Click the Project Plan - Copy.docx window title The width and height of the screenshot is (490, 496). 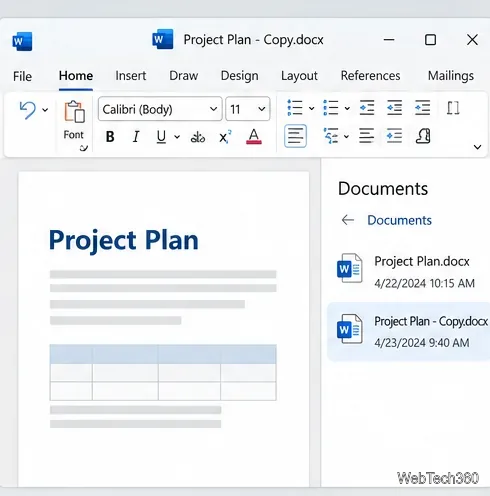point(253,40)
